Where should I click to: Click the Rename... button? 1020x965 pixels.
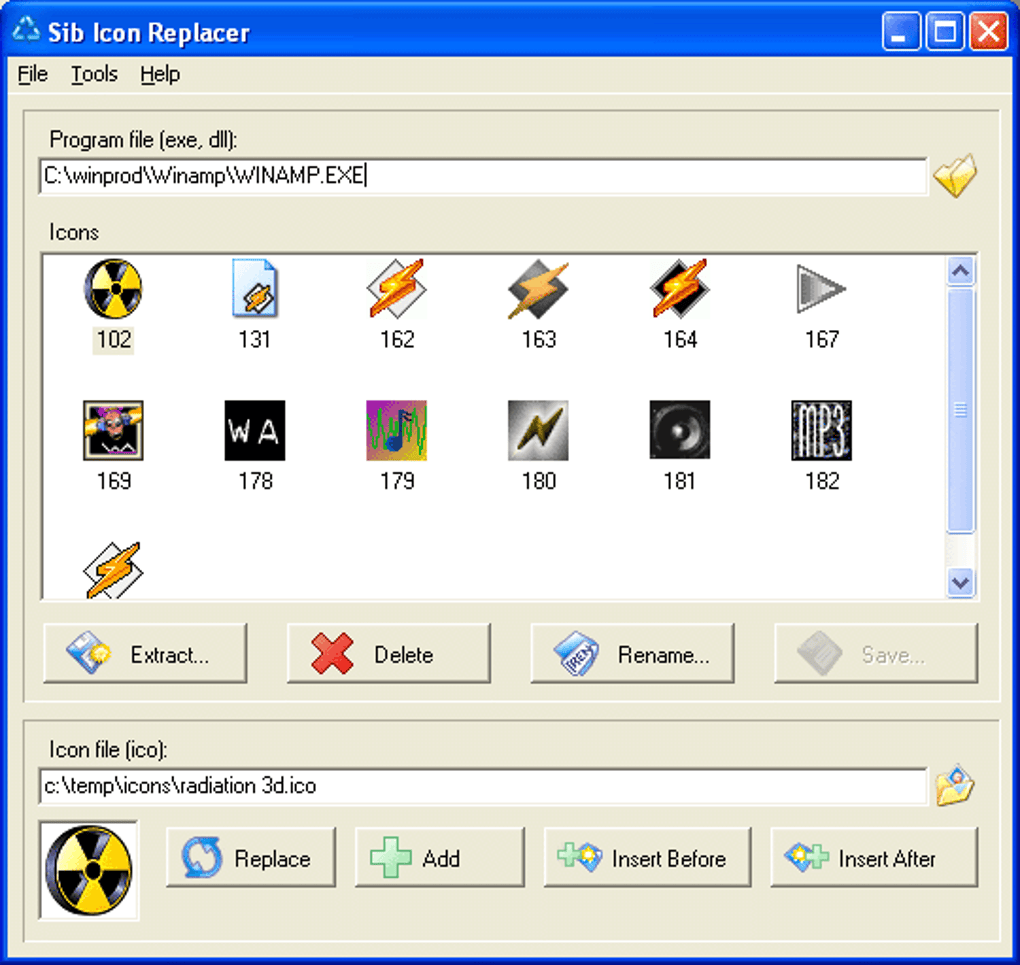coord(632,653)
